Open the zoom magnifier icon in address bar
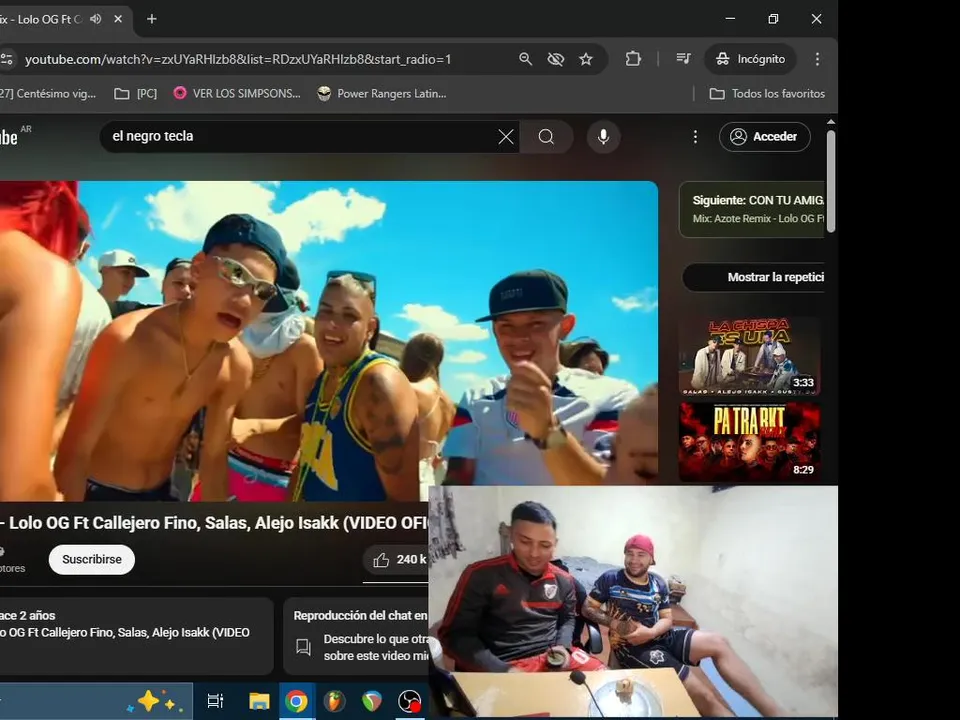 525,59
